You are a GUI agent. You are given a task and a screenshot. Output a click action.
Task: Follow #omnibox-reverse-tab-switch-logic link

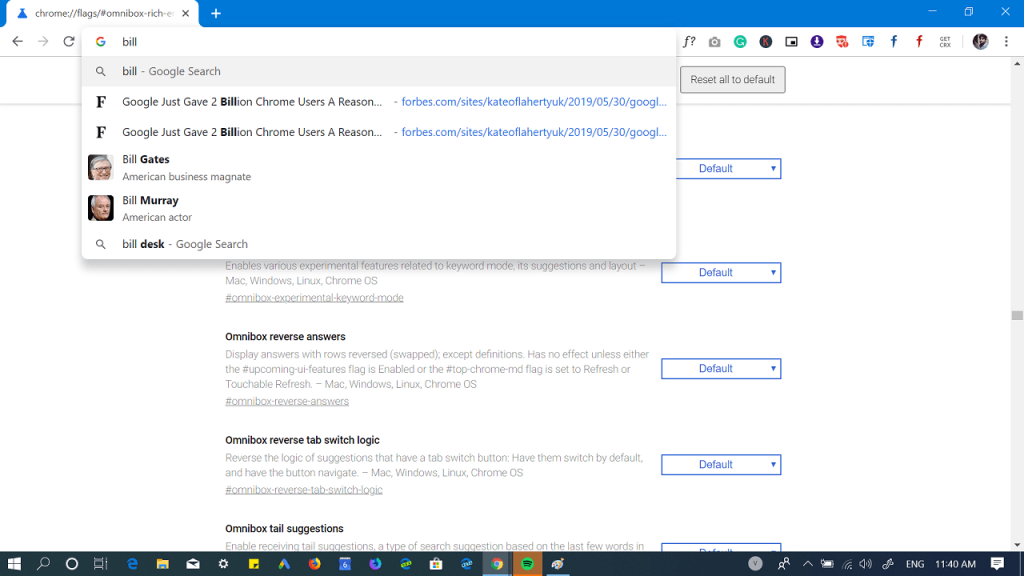tap(304, 490)
